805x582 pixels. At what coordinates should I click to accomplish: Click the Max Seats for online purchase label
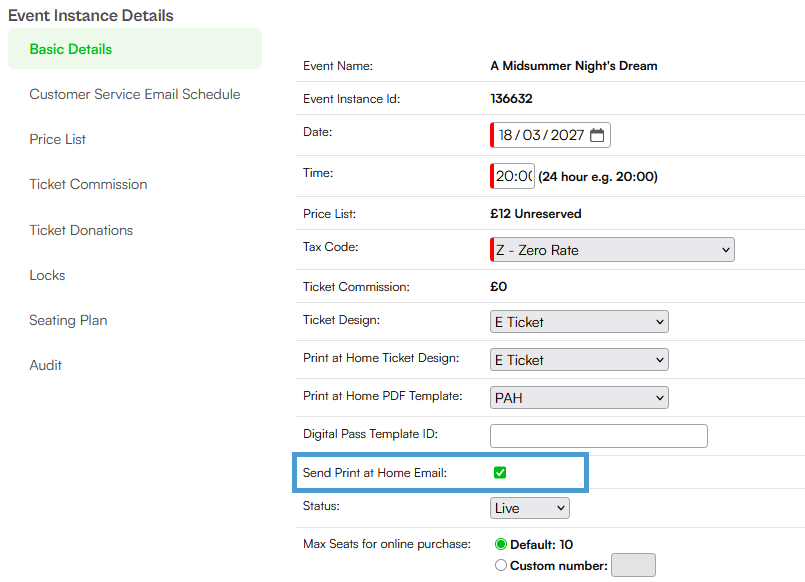[387, 544]
